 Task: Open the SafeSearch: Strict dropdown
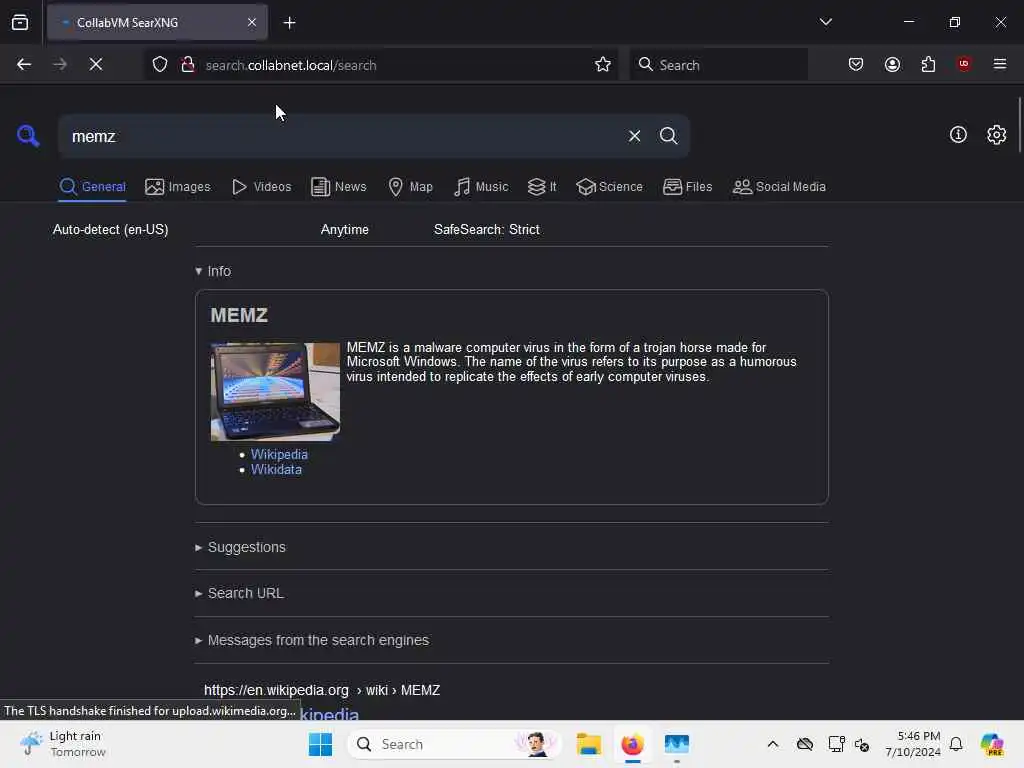point(487,230)
